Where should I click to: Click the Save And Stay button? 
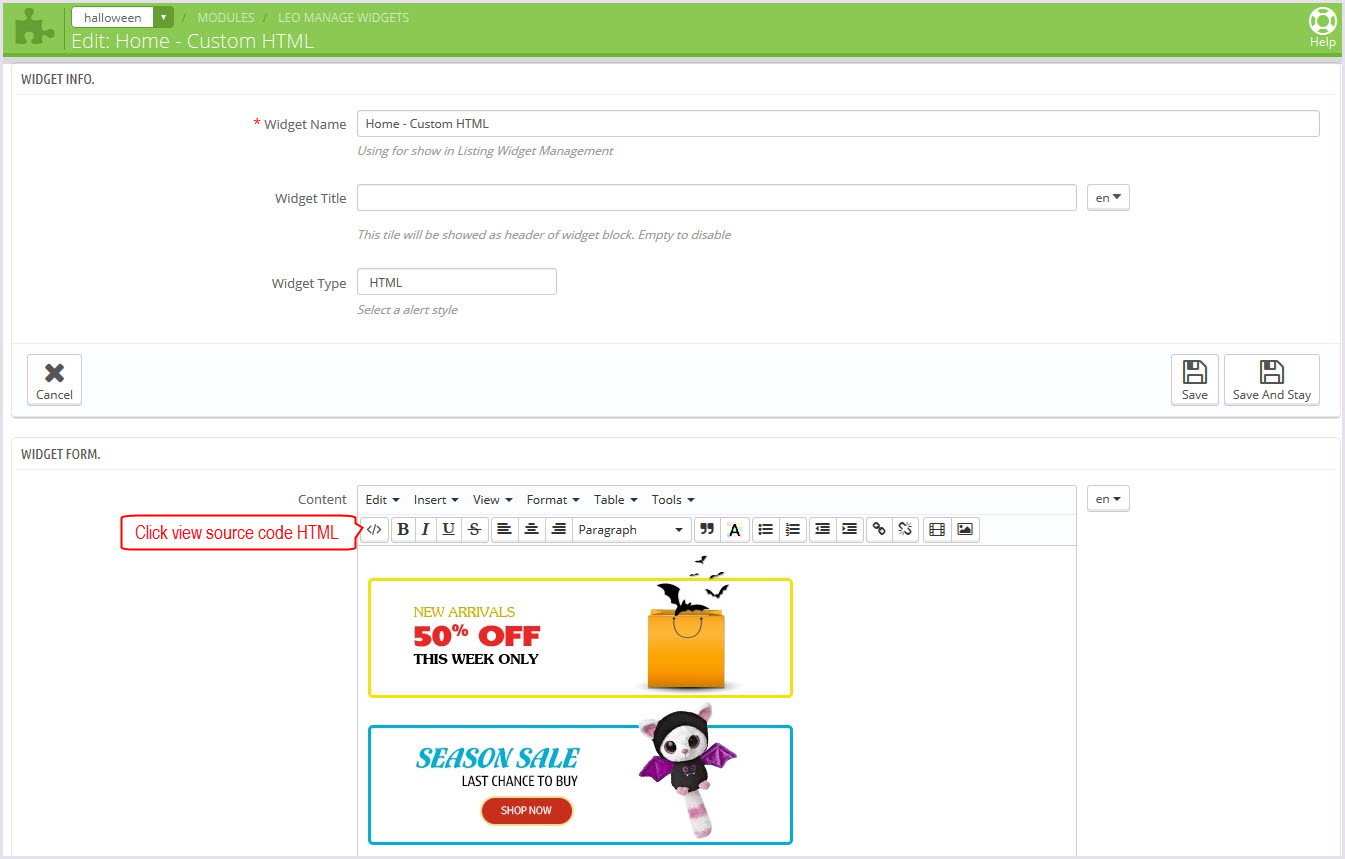[x=1272, y=380]
